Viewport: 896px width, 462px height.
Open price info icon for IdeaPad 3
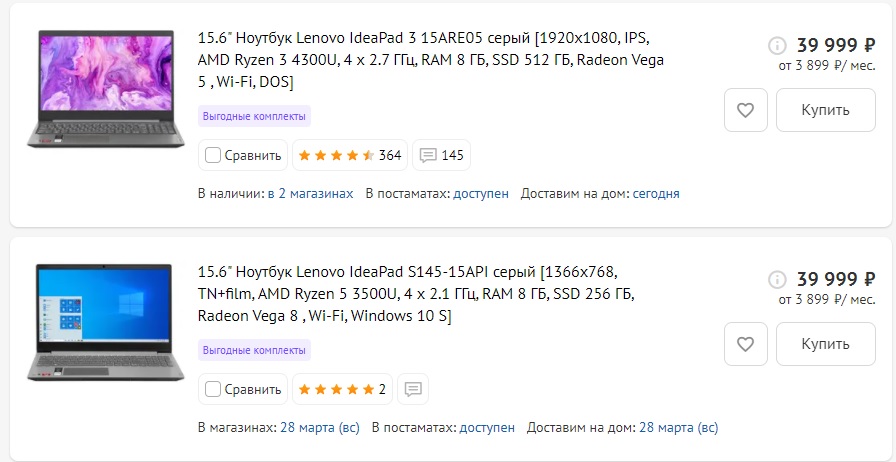(777, 45)
